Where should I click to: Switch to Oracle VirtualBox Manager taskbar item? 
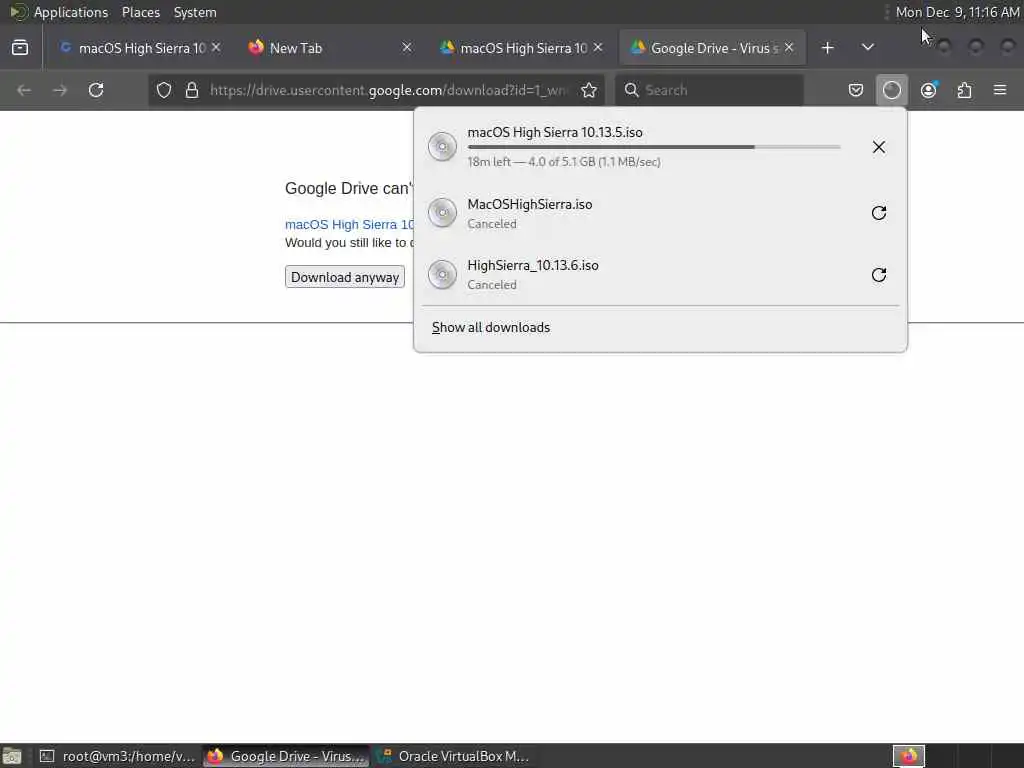[x=455, y=756]
